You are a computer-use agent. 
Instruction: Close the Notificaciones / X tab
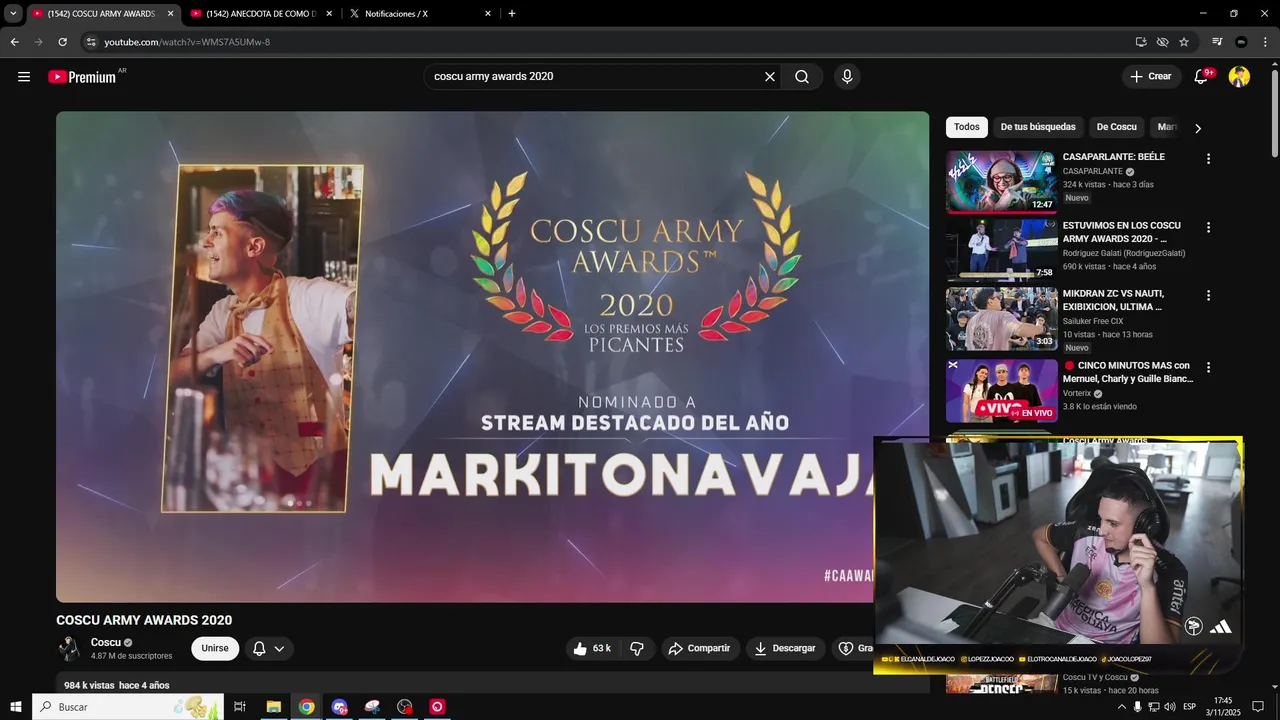tap(488, 14)
